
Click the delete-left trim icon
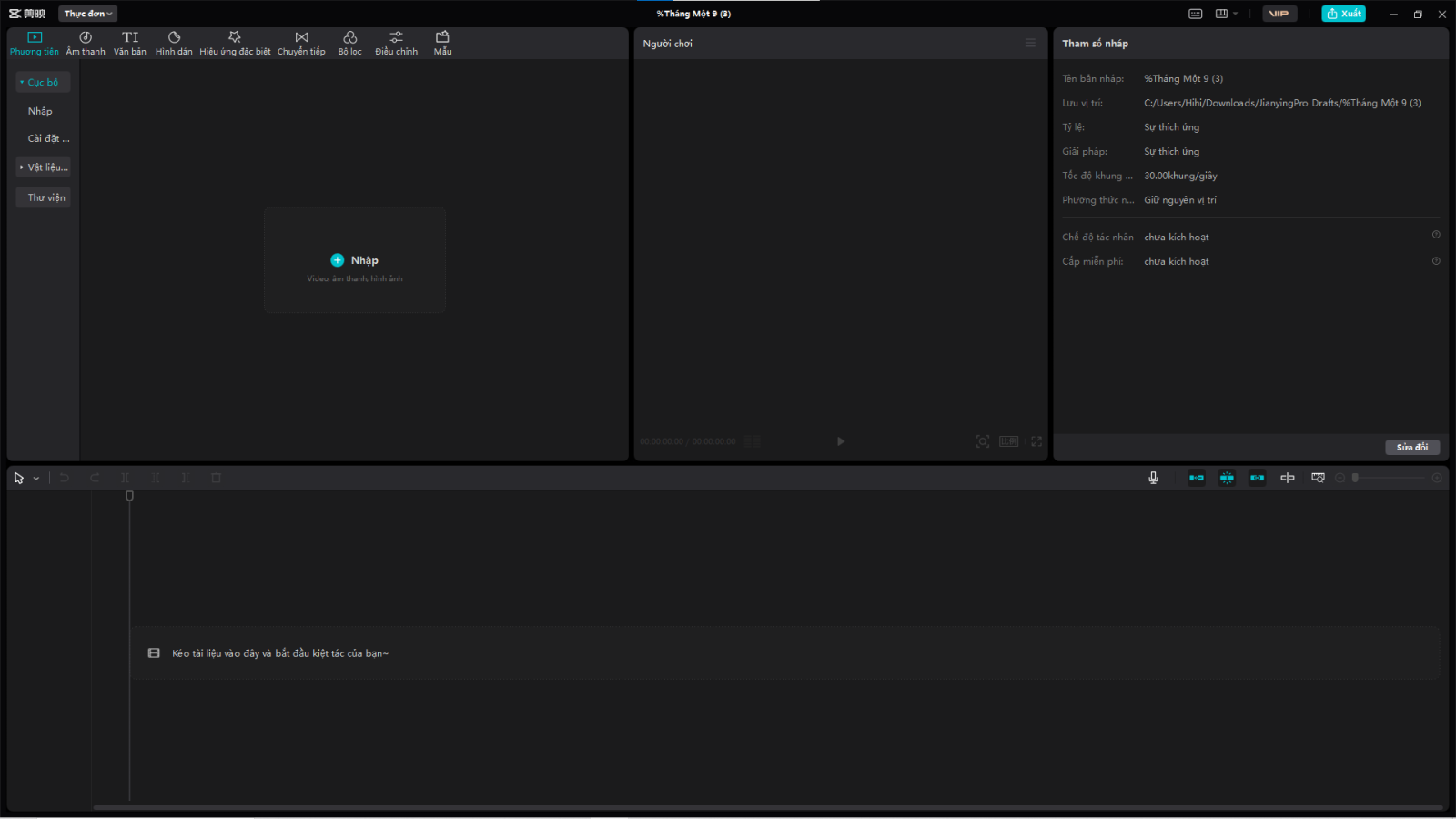pyautogui.click(x=156, y=478)
